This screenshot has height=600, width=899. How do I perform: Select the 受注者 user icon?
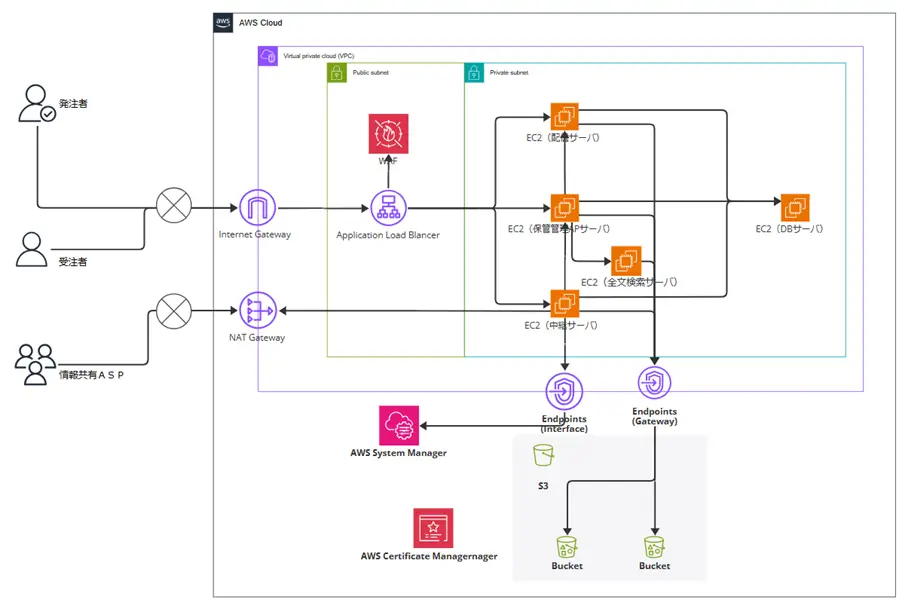[32, 250]
